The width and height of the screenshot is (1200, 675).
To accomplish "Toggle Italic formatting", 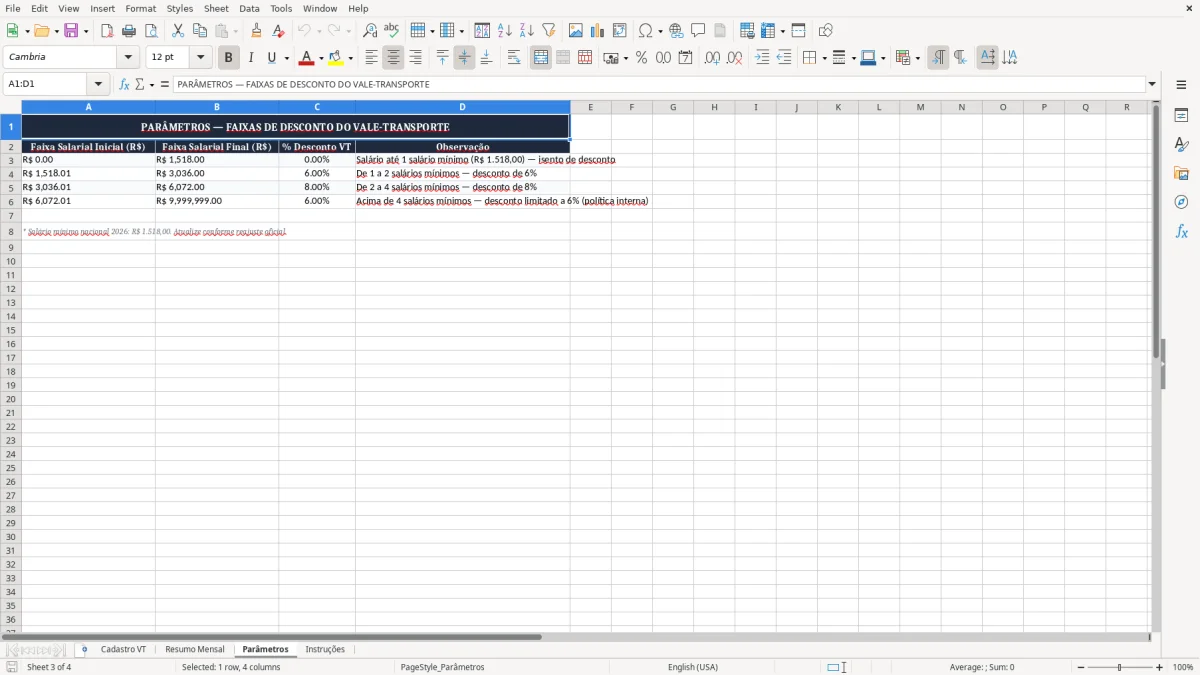I will pos(251,58).
